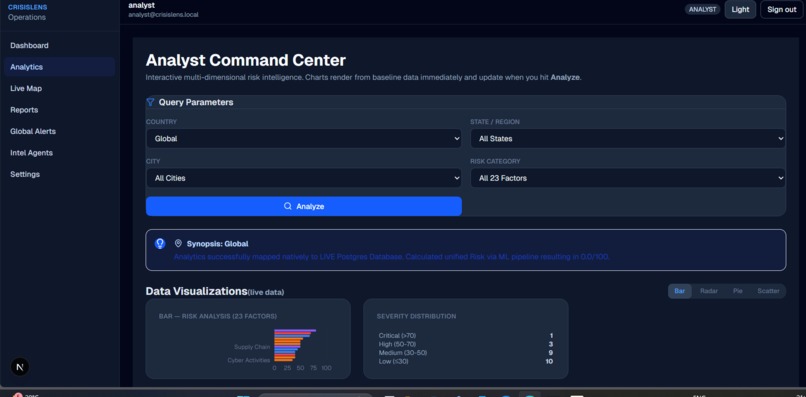Click the Medium (30-50) severity row
The image size is (806, 397).
coord(466,353)
